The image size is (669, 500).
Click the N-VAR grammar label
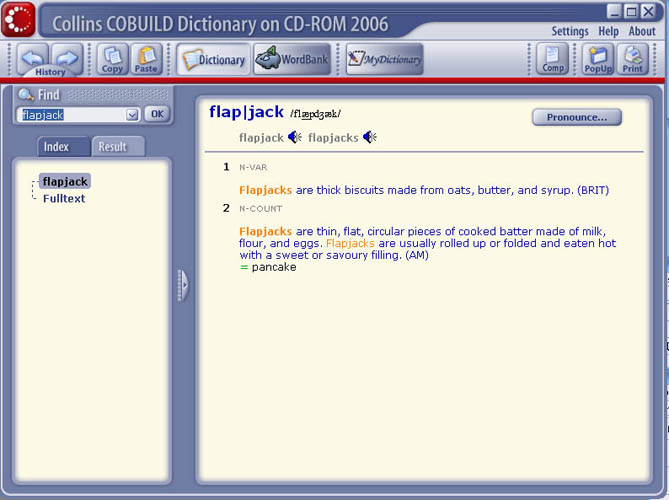coord(253,167)
